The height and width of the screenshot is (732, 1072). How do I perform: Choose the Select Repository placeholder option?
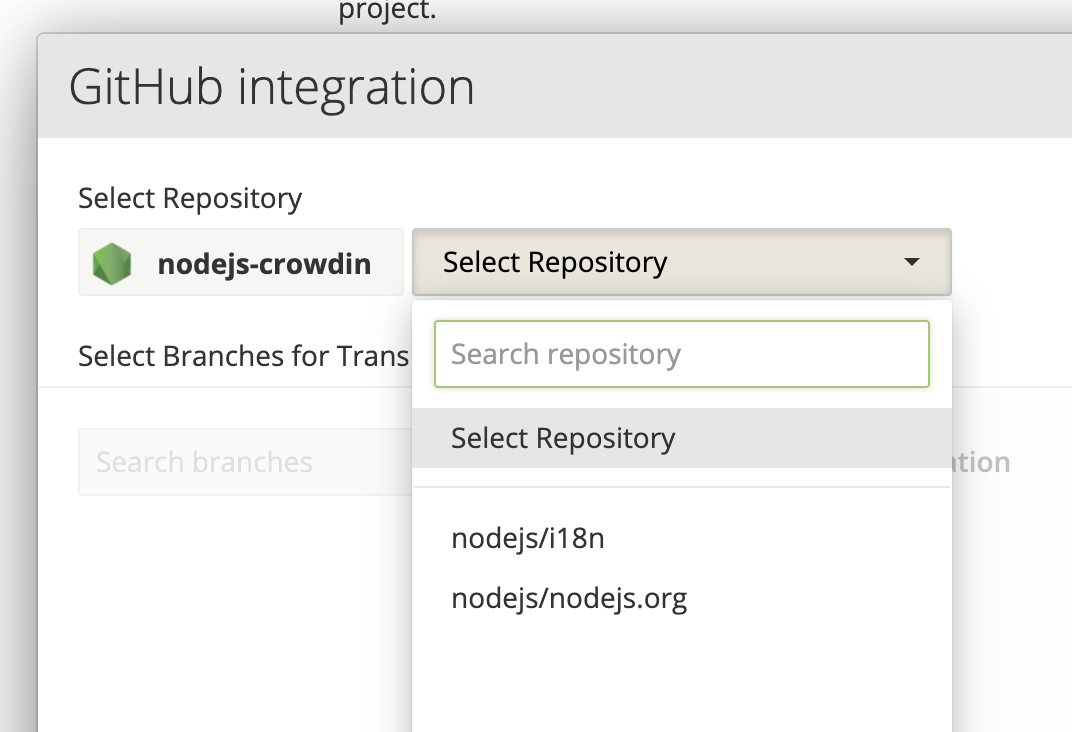(x=682, y=438)
